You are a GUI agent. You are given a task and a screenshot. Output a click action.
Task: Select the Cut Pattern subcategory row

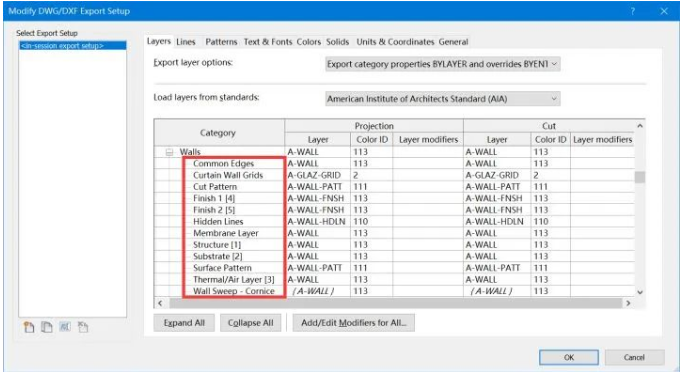tap(394, 187)
